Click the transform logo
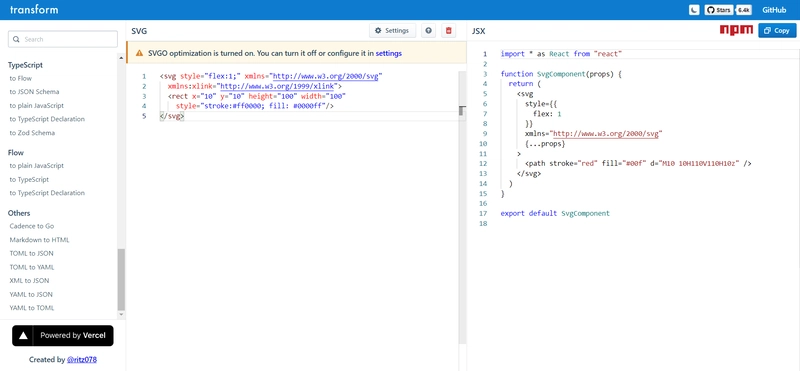This screenshot has height=371, width=800. 34,10
